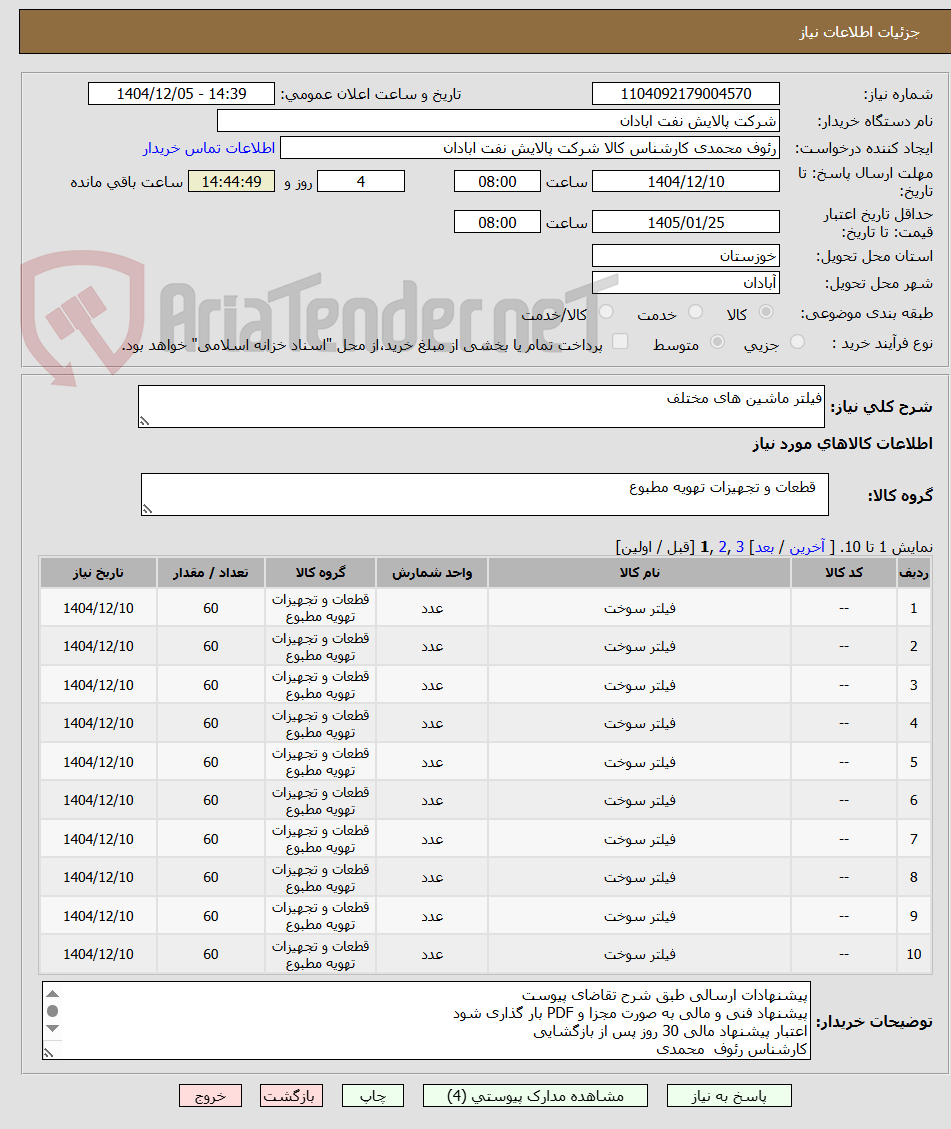The image size is (951, 1129).
Task: Click the price validity date 1405/01/25 field
Action: tap(685, 222)
